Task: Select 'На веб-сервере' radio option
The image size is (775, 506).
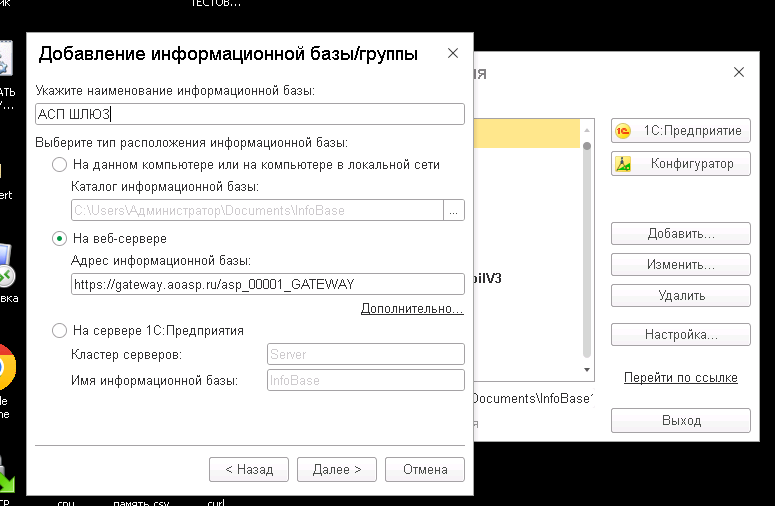Action: (59, 239)
